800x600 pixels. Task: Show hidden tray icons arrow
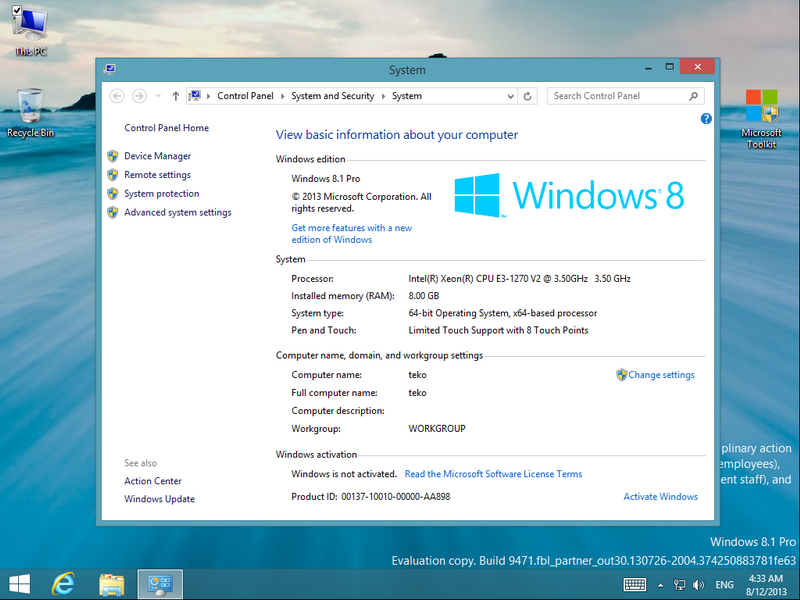[x=661, y=585]
